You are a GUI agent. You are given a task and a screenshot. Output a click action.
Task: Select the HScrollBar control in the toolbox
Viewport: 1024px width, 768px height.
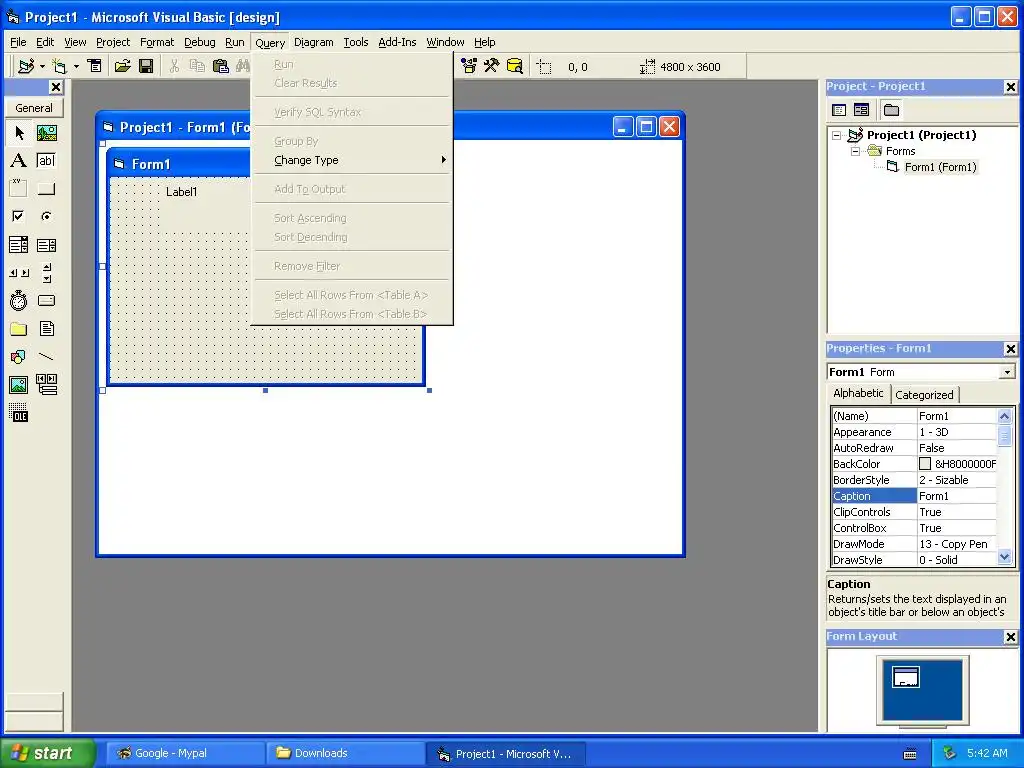pyautogui.click(x=19, y=273)
